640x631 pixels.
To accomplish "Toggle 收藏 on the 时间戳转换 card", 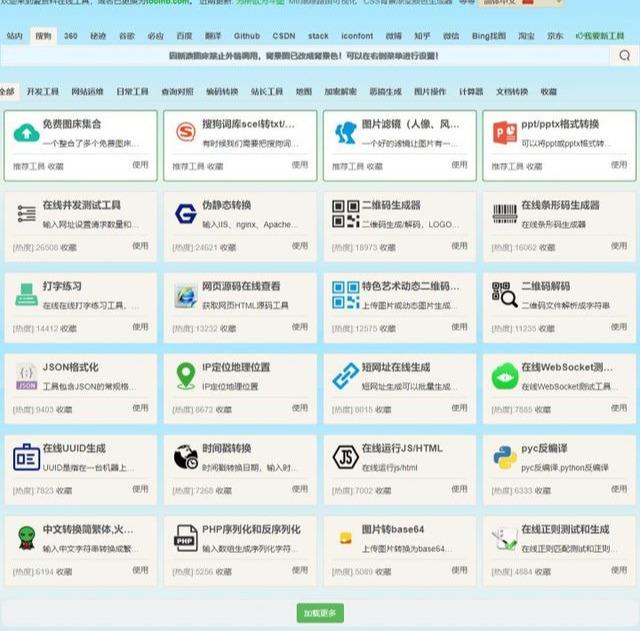I will click(224, 491).
